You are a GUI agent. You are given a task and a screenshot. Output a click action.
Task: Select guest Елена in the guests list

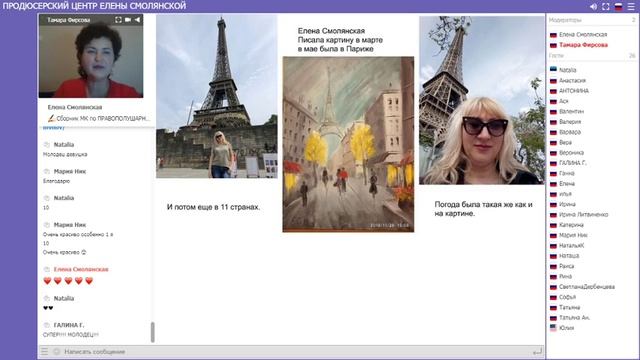point(567,184)
